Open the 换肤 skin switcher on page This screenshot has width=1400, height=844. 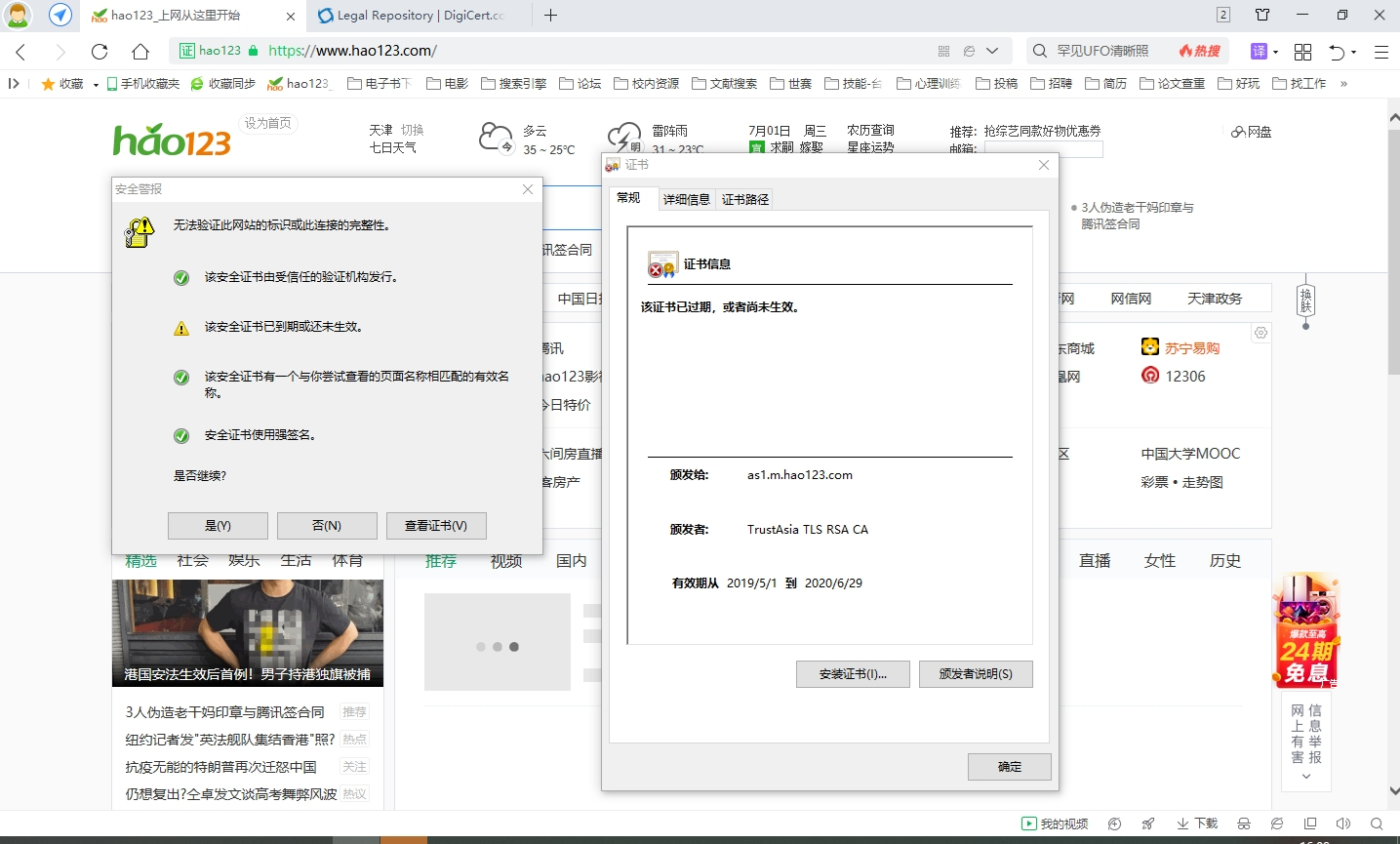tap(1305, 302)
